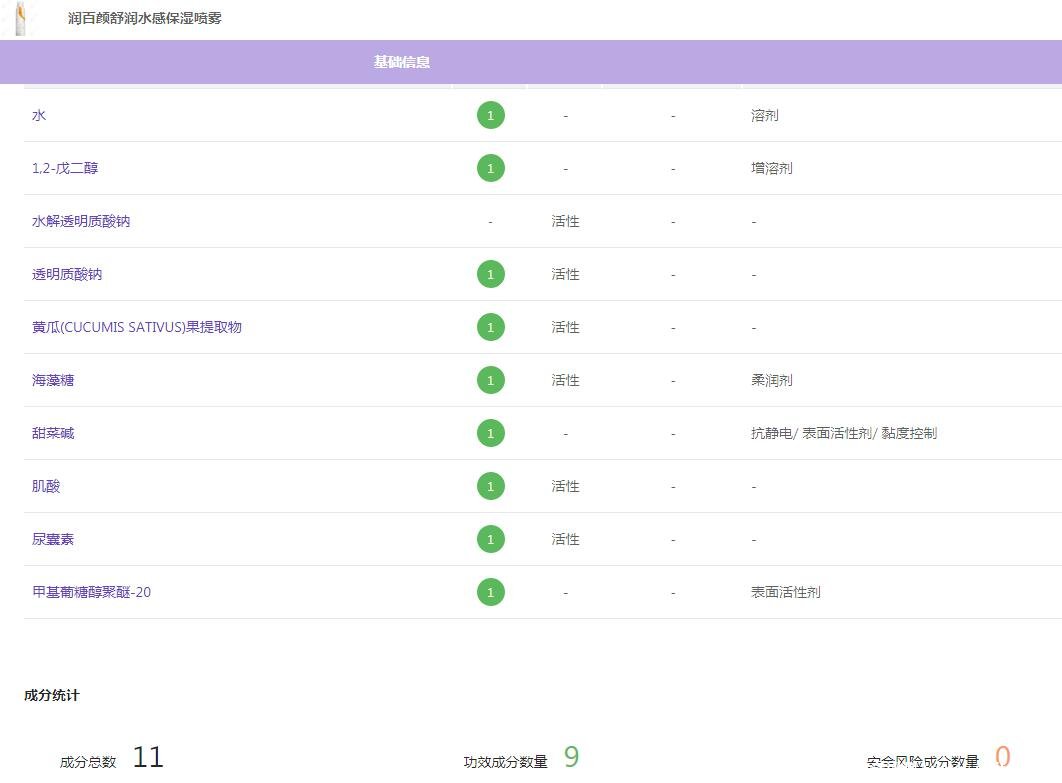The image size is (1062, 783).
Task: Click the product thumbnail image at top
Action: [21, 18]
